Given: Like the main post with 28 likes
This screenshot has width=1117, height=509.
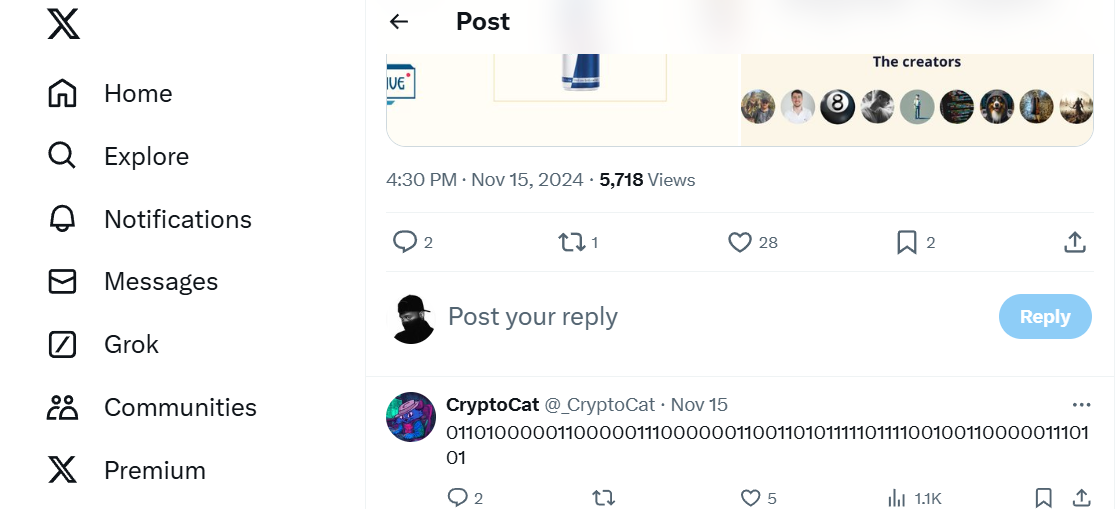Looking at the screenshot, I should (739, 242).
